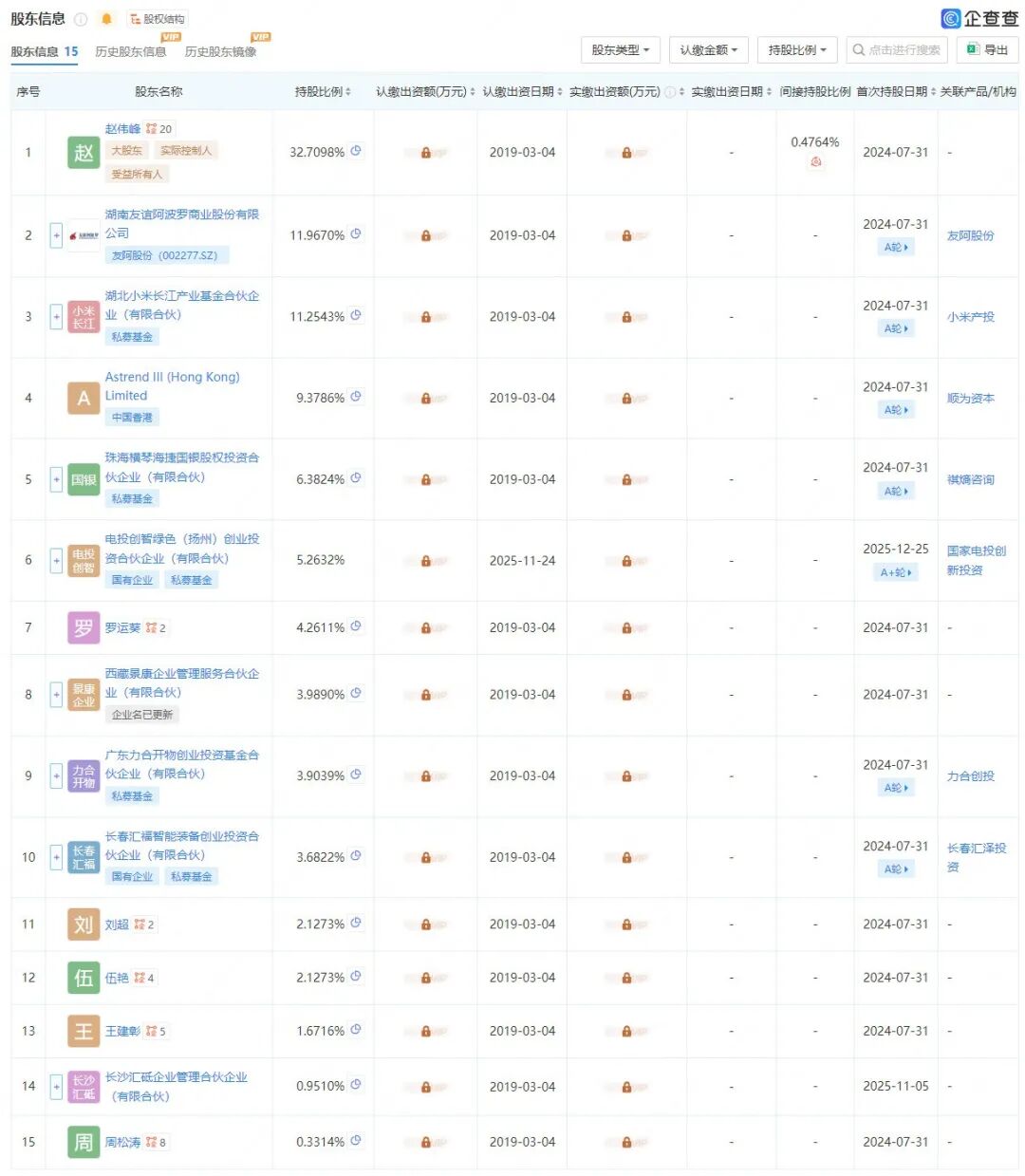The height and width of the screenshot is (1176, 1025).
Task: Click the 导出 export button
Action: coord(987,50)
